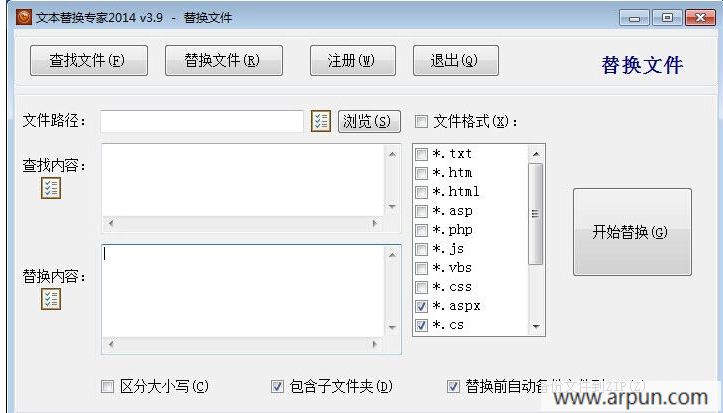Click right arrow of 查找内容 horizontal scrollbar
The height and width of the screenshot is (413, 723).
(375, 224)
